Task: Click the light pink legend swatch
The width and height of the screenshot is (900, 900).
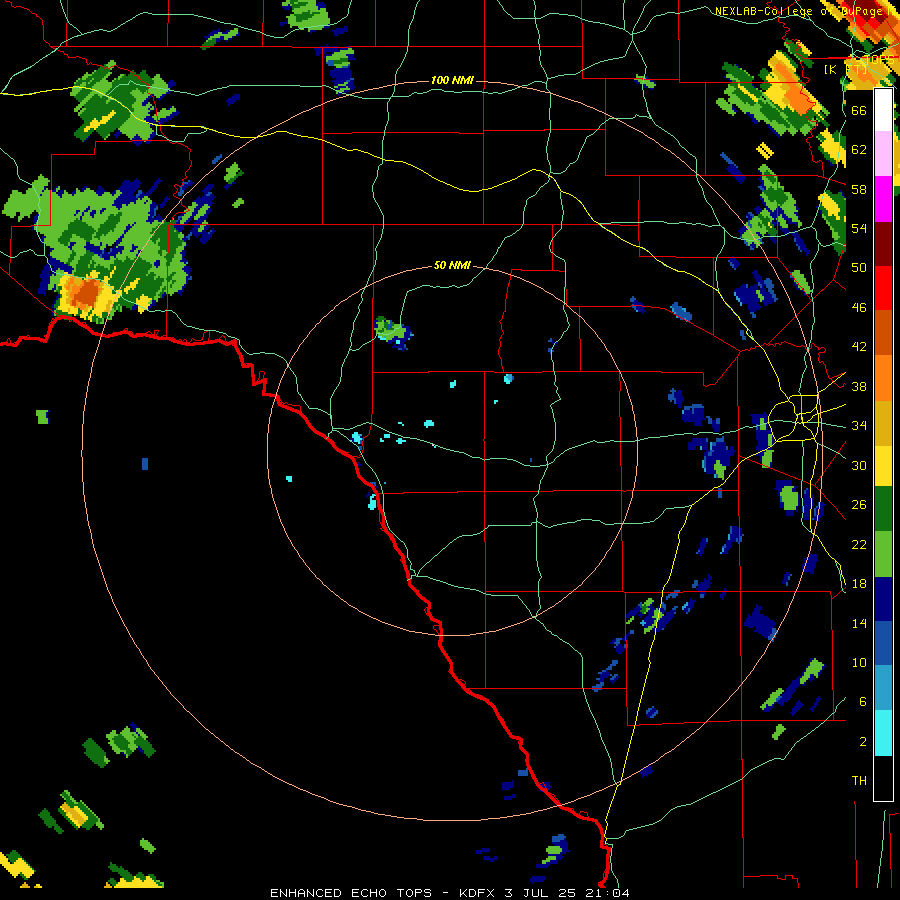Action: 883,154
